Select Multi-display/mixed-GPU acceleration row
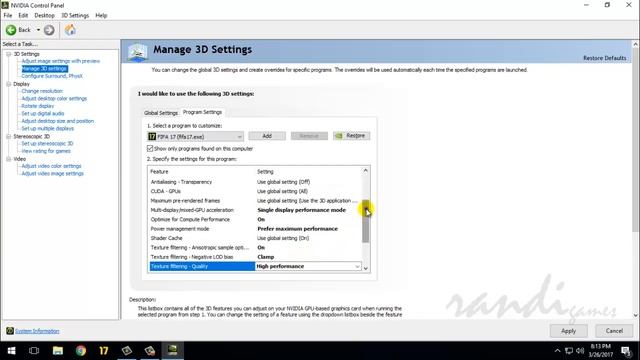Screen dimensions: 640x360 coord(255,210)
